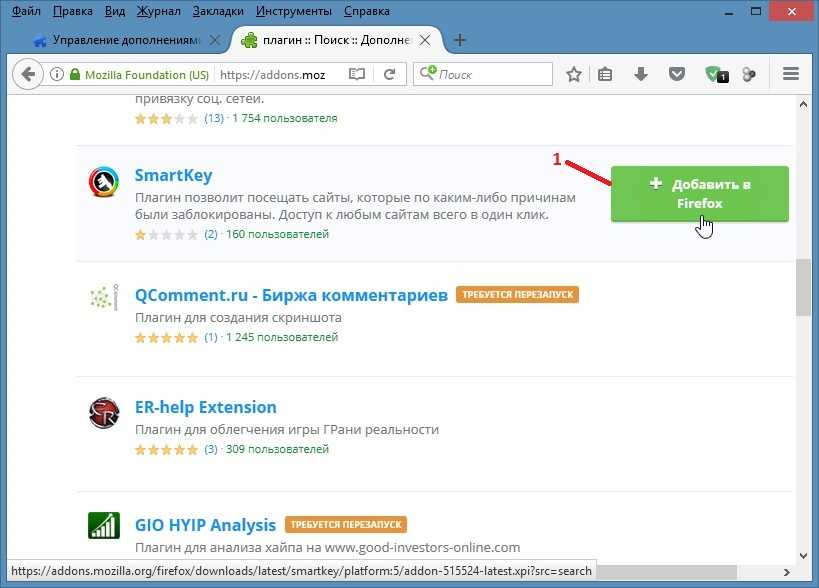819x588 pixels.
Task: Open the extension icon left of the hamburger menu
Action: (749, 75)
